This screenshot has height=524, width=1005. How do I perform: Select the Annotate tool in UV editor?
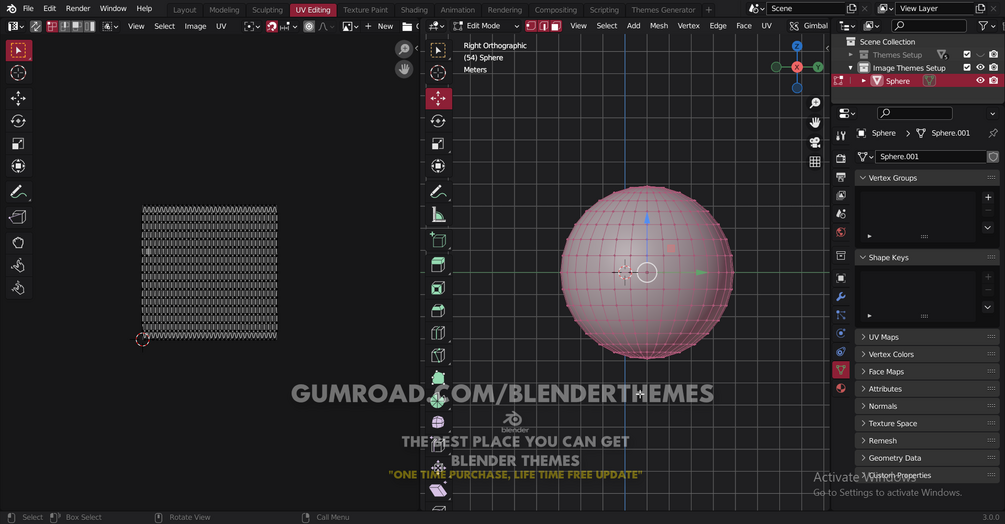point(18,192)
